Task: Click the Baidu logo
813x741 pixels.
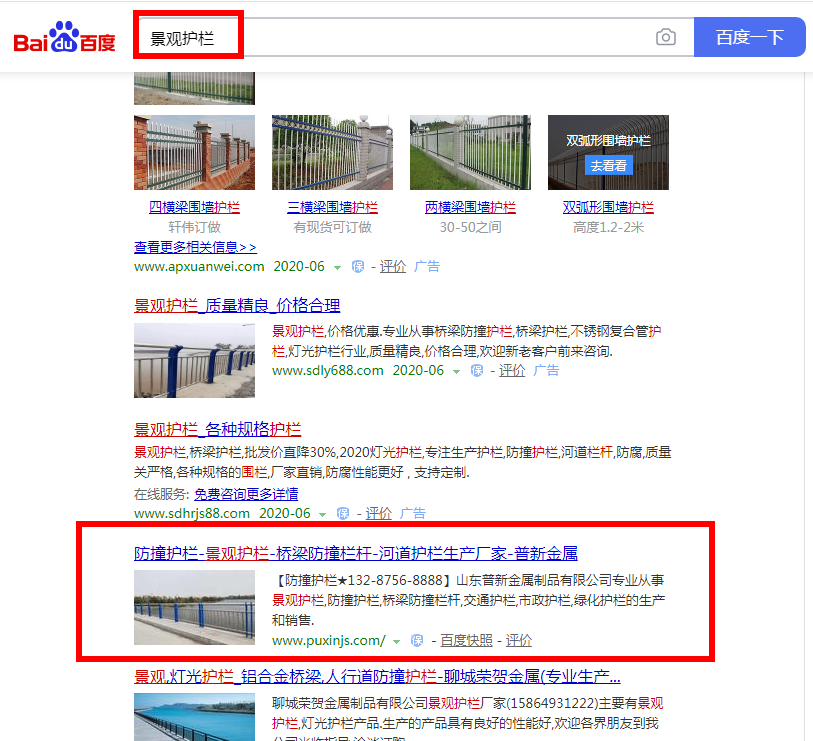Action: tap(64, 37)
